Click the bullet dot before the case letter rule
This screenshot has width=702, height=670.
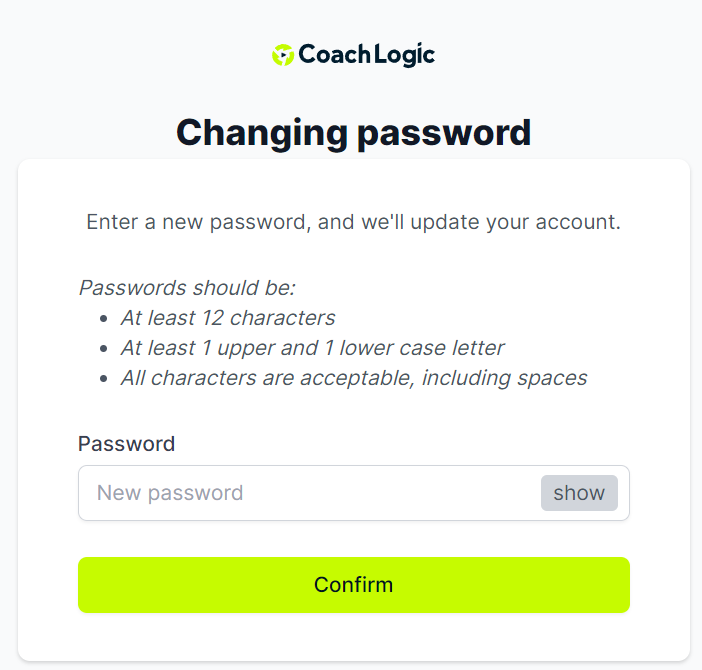[x=104, y=349]
